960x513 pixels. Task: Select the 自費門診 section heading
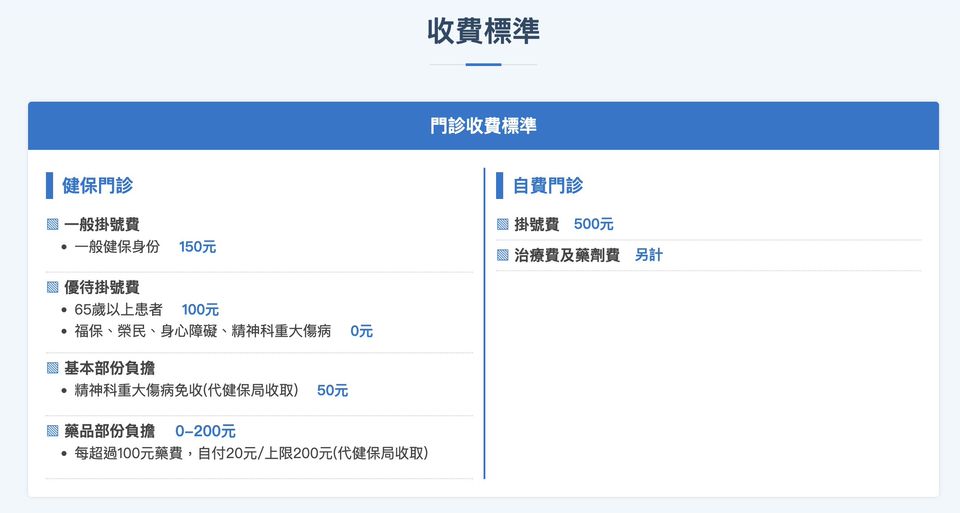point(547,185)
